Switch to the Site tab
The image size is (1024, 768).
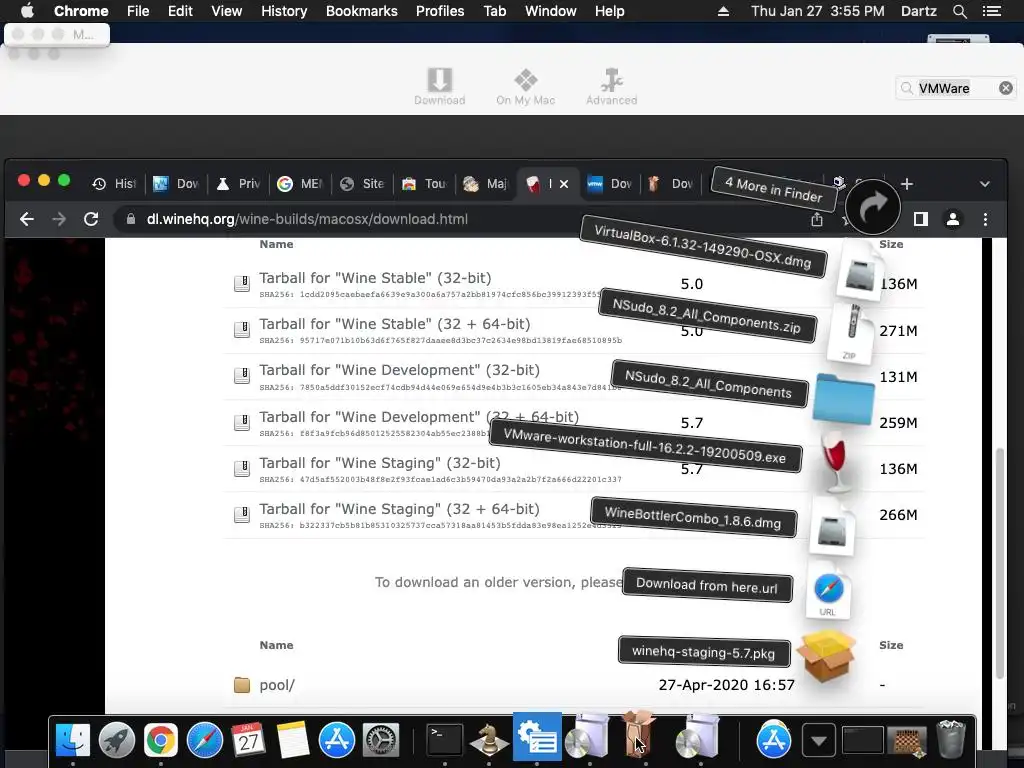point(362,184)
